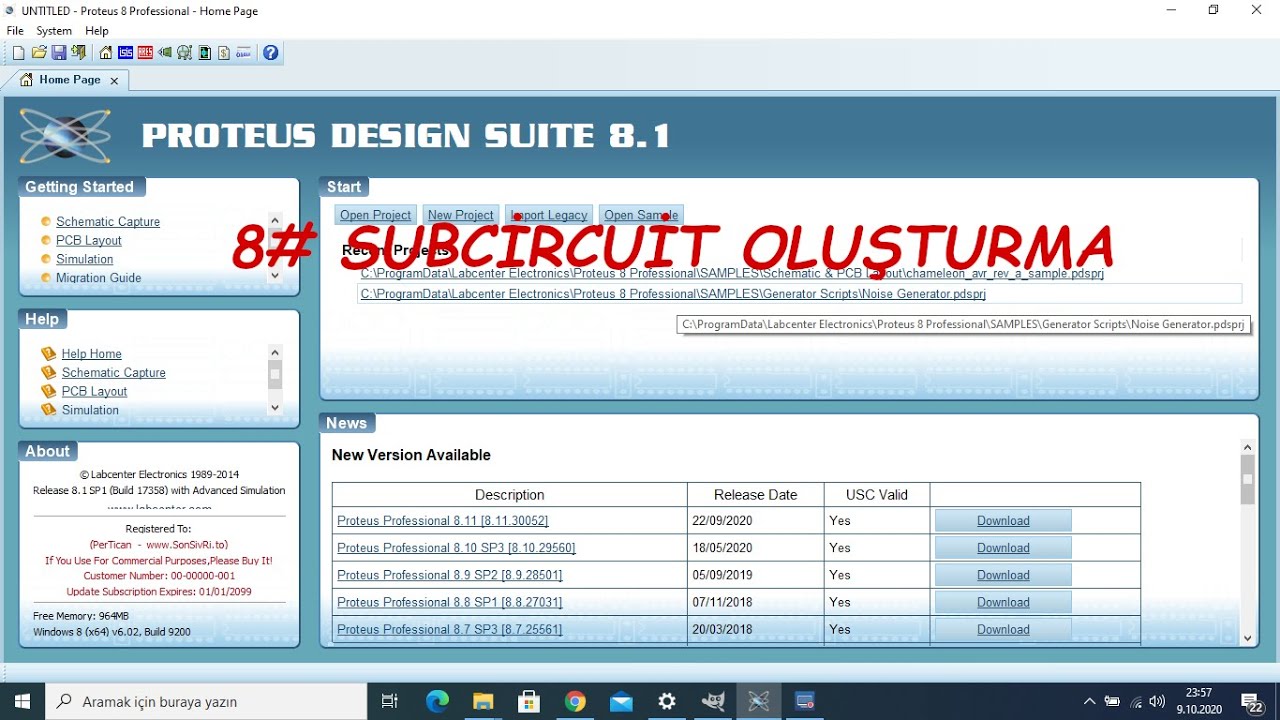Open the chameleon_avr_rev_a_sample recent project

[732, 273]
